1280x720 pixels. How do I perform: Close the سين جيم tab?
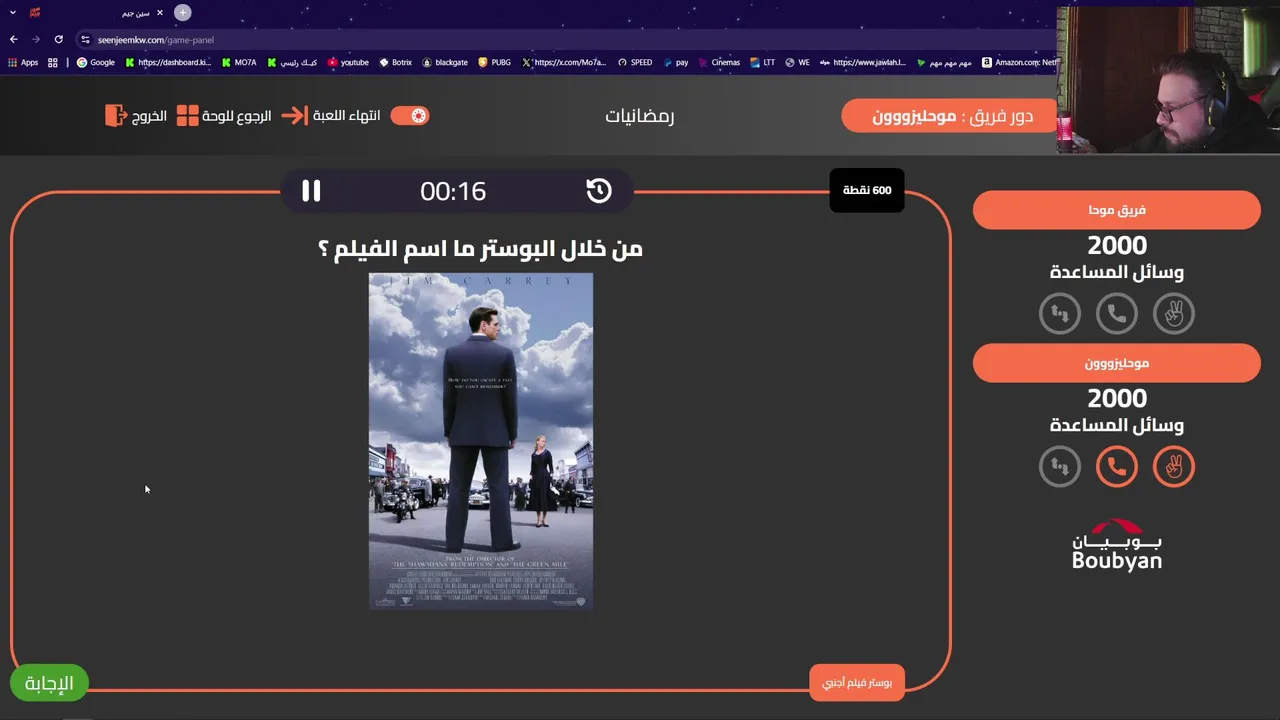[159, 13]
